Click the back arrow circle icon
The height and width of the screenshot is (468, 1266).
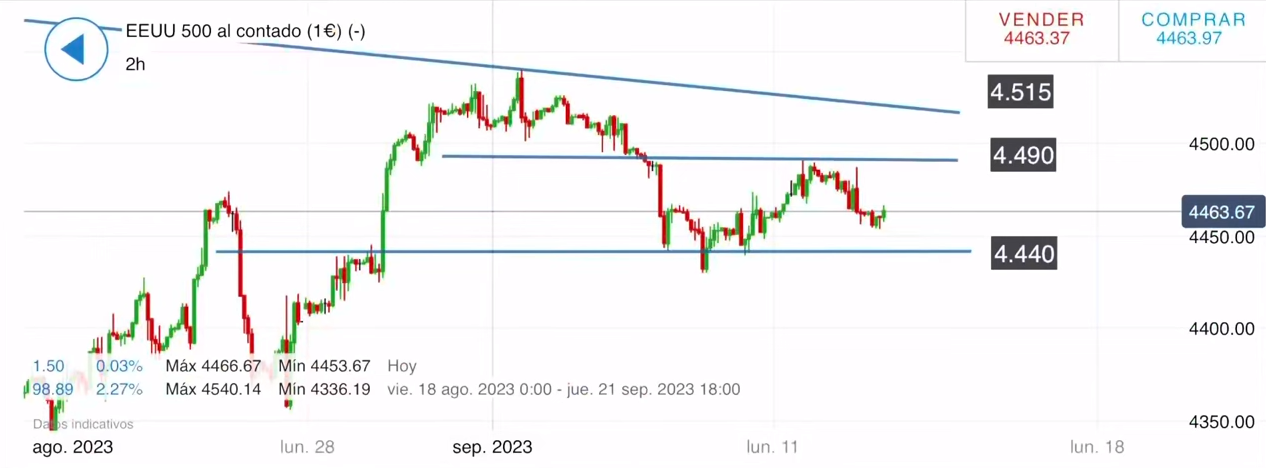[75, 49]
